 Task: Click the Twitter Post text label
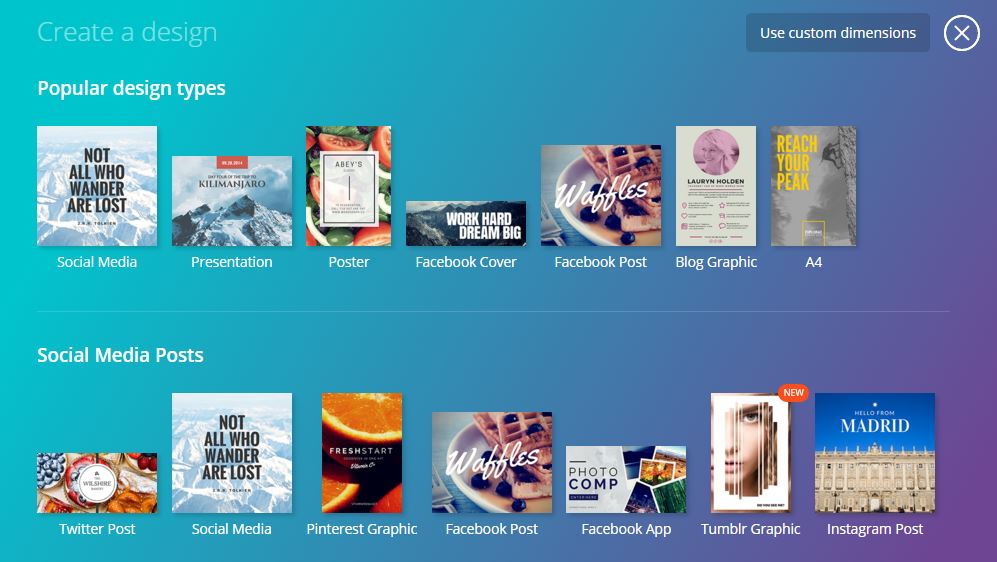(x=97, y=529)
